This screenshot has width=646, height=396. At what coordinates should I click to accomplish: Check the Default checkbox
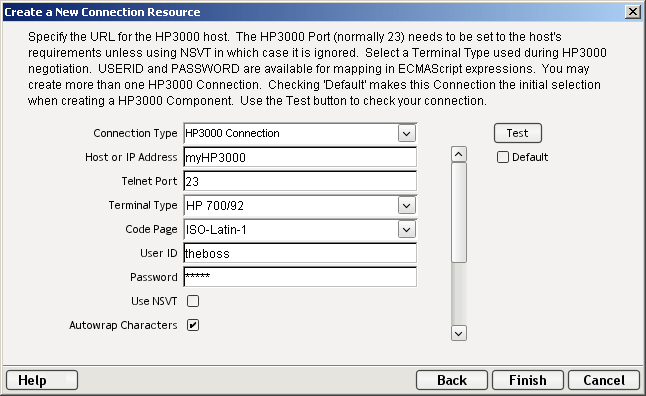[x=503, y=157]
